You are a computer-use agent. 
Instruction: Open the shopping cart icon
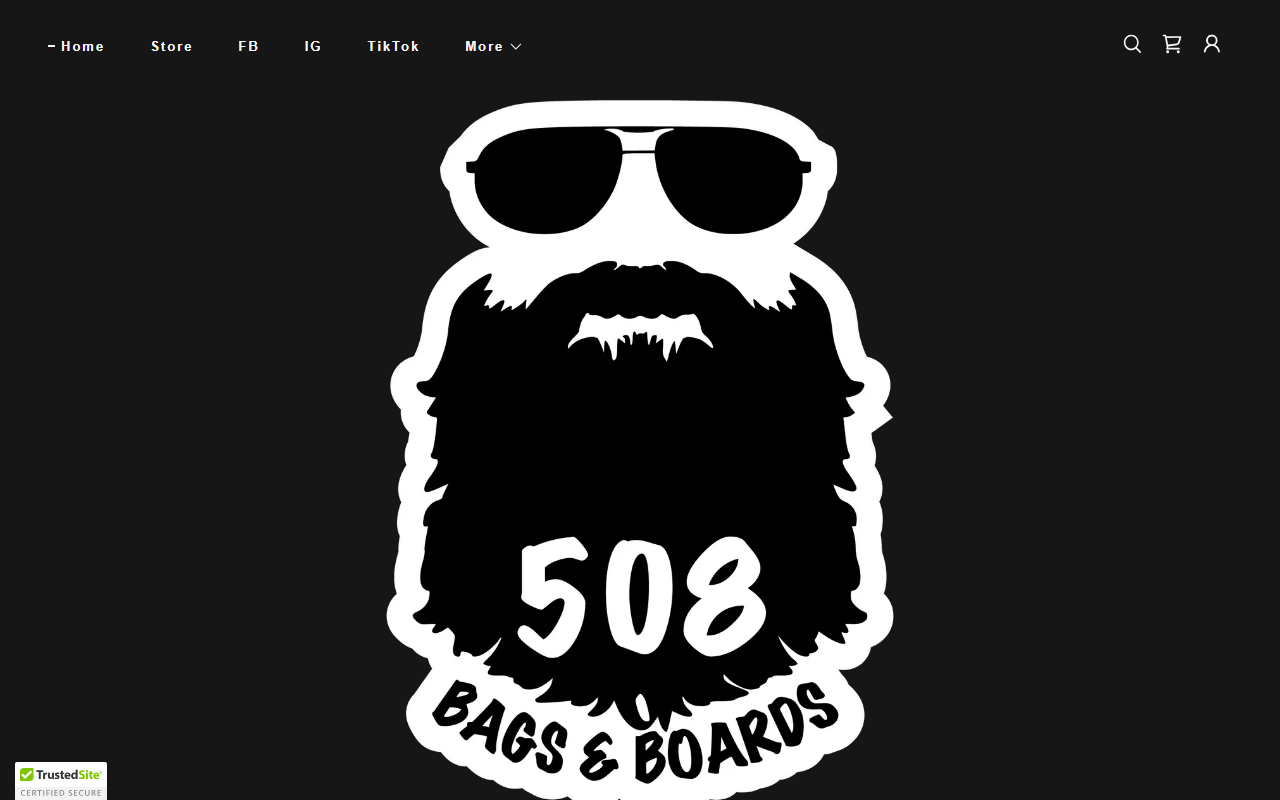pyautogui.click(x=1172, y=44)
